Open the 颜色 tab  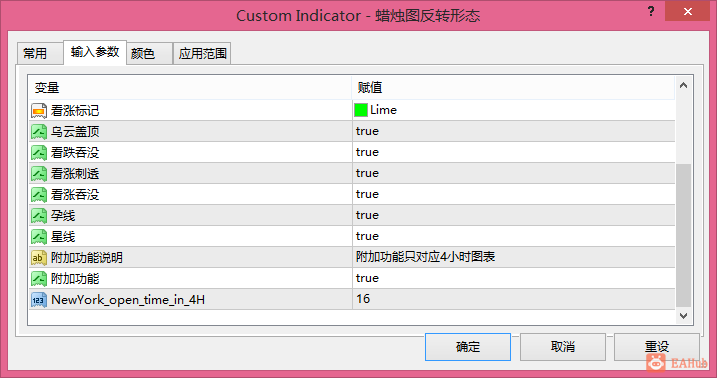pos(150,53)
